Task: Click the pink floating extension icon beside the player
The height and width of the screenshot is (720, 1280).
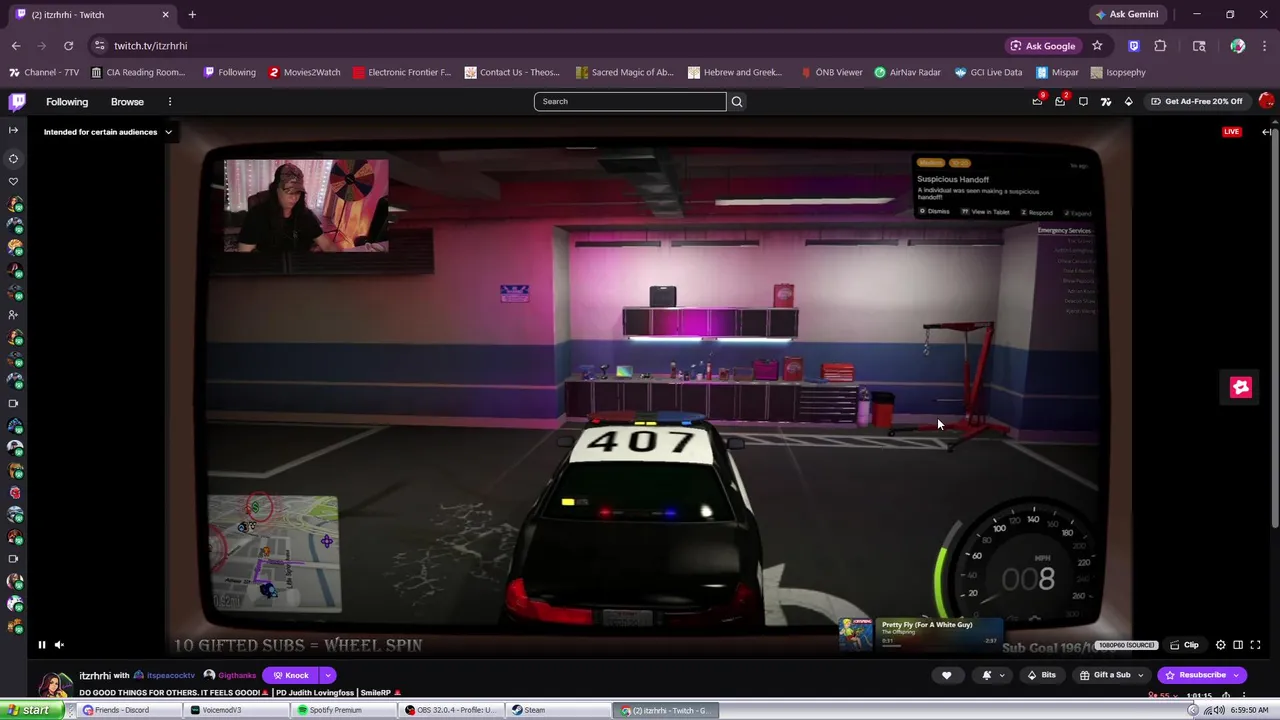Action: [x=1241, y=388]
